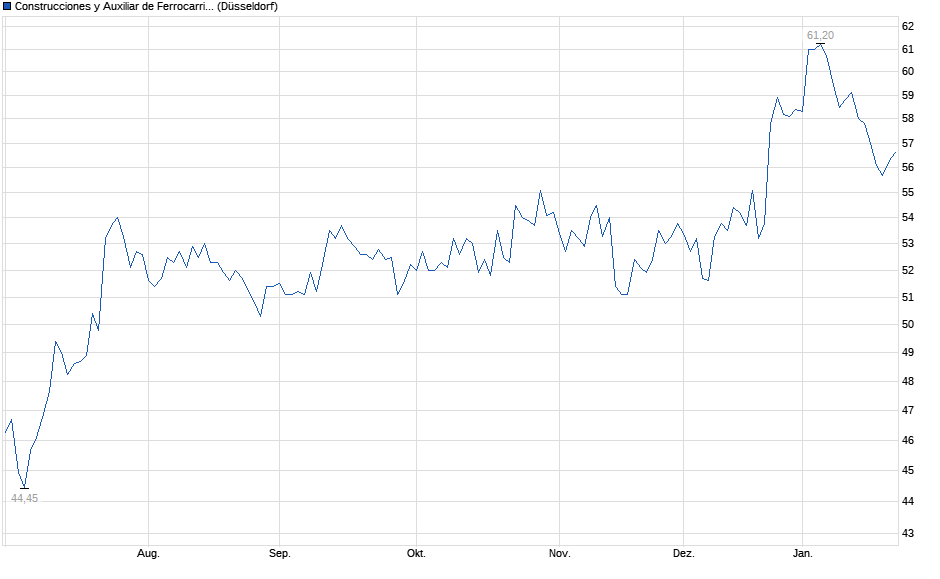940x579 pixels.
Task: Click the Jan. month axis label
Action: [x=802, y=553]
